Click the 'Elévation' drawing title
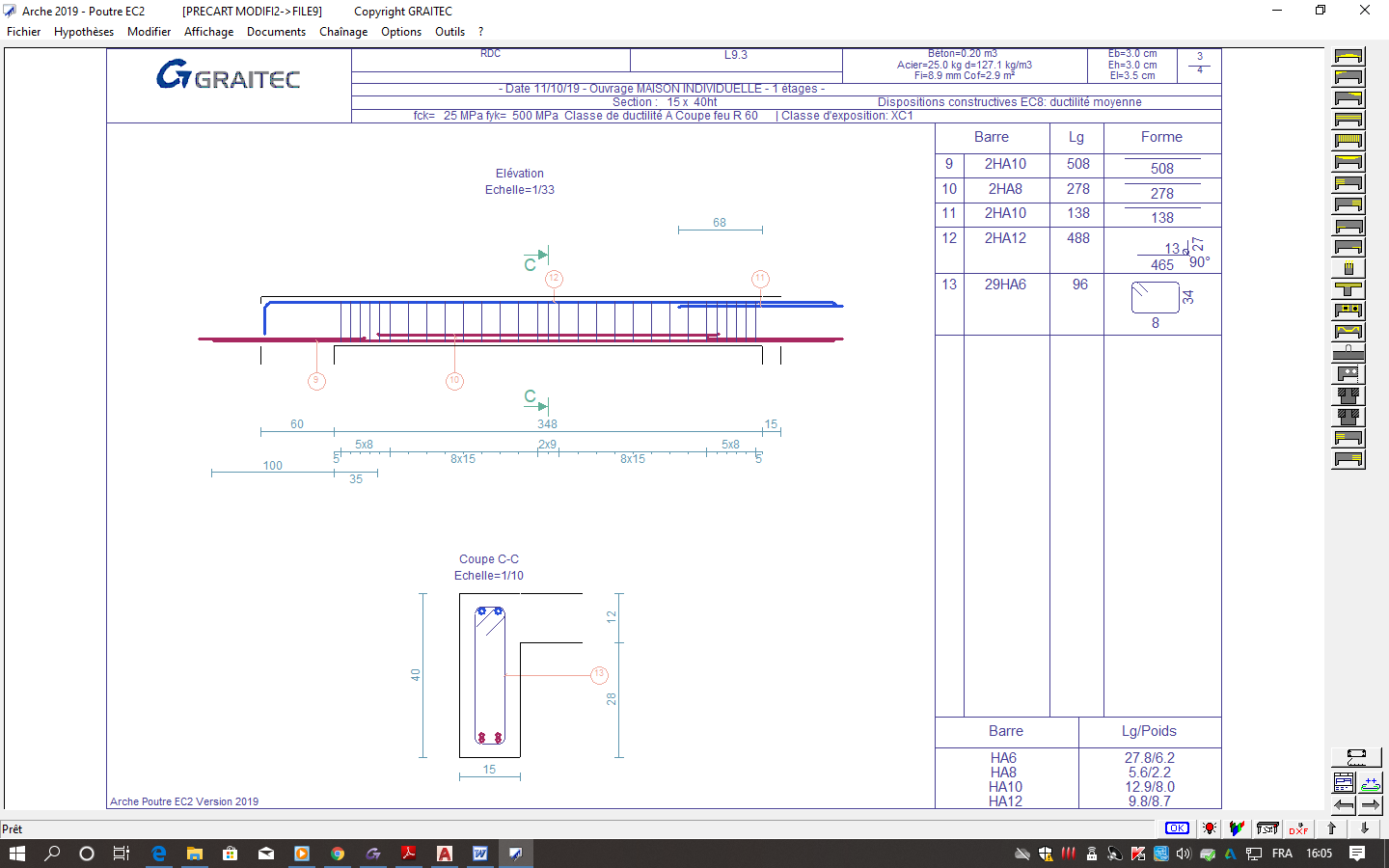This screenshot has width=1389, height=868. (x=520, y=174)
